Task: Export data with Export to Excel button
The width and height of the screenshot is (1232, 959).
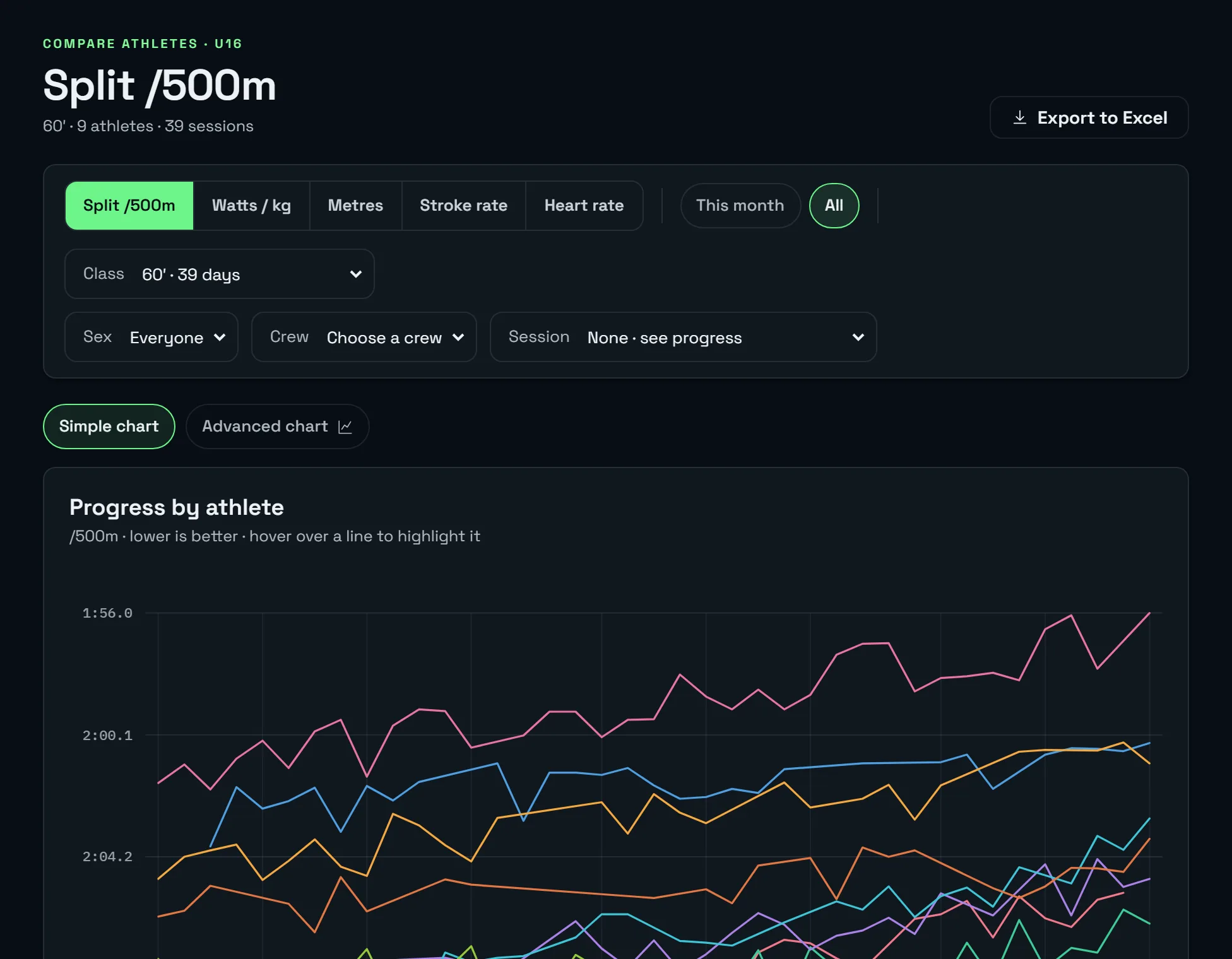Action: 1089,117
